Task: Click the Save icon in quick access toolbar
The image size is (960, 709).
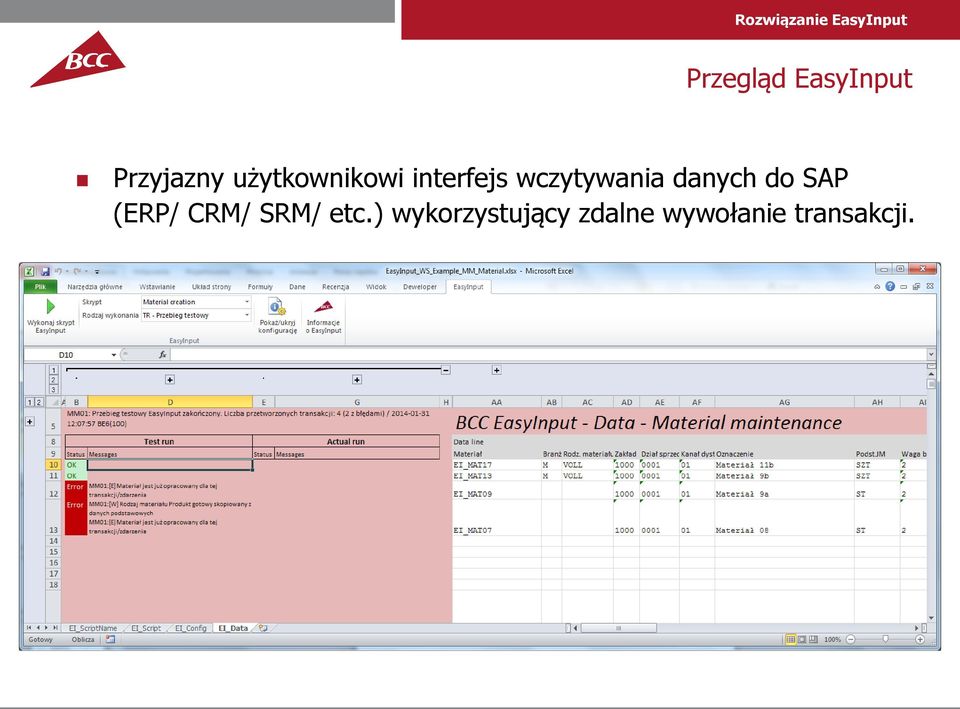Action: pyautogui.click(x=45, y=271)
